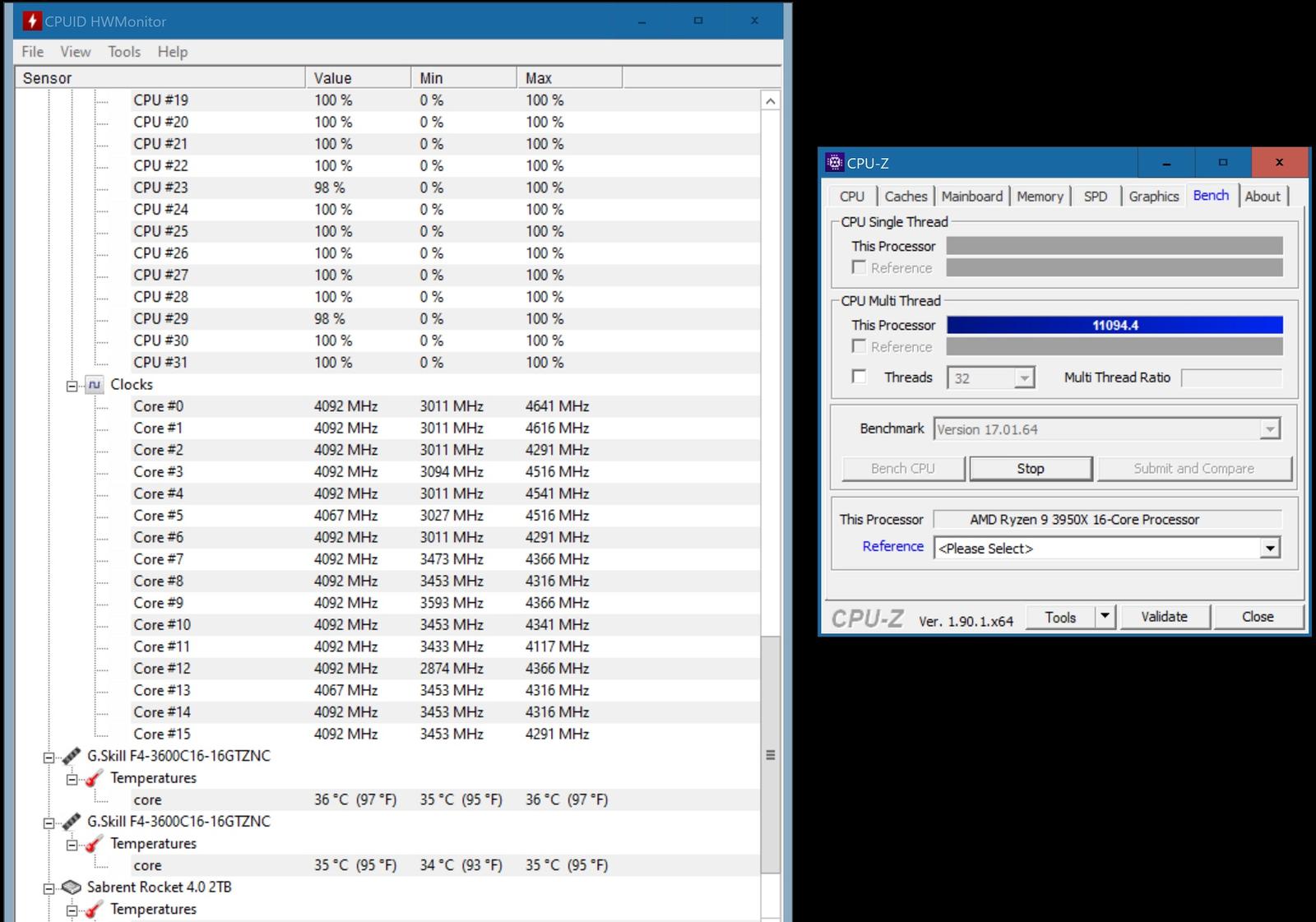This screenshot has width=1316, height=922.
Task: Click thermometer icon under Sabrent Rocket
Action: coord(95,910)
